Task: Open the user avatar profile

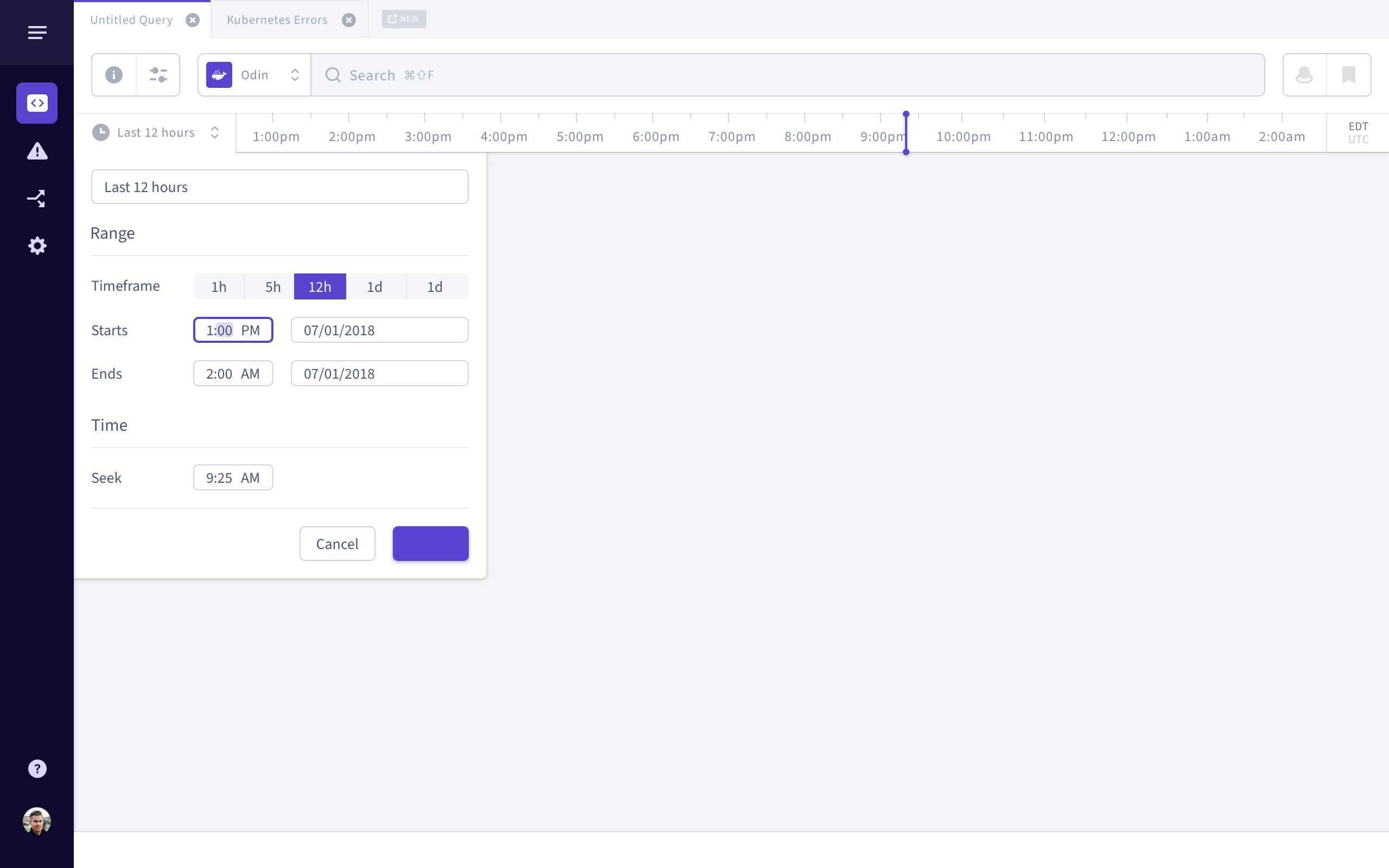Action: tap(37, 821)
